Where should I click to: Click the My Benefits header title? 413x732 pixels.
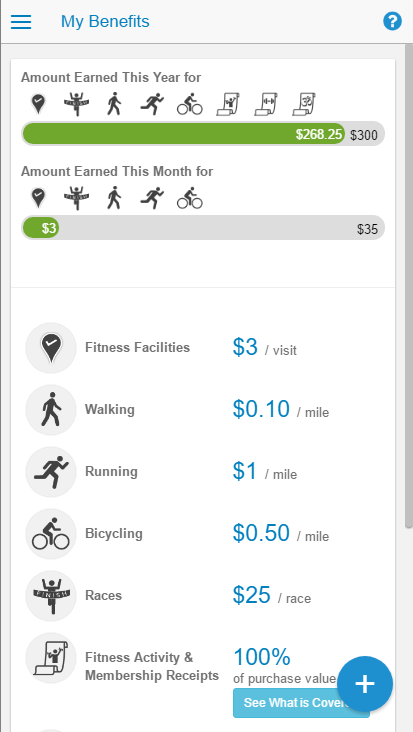coord(105,21)
